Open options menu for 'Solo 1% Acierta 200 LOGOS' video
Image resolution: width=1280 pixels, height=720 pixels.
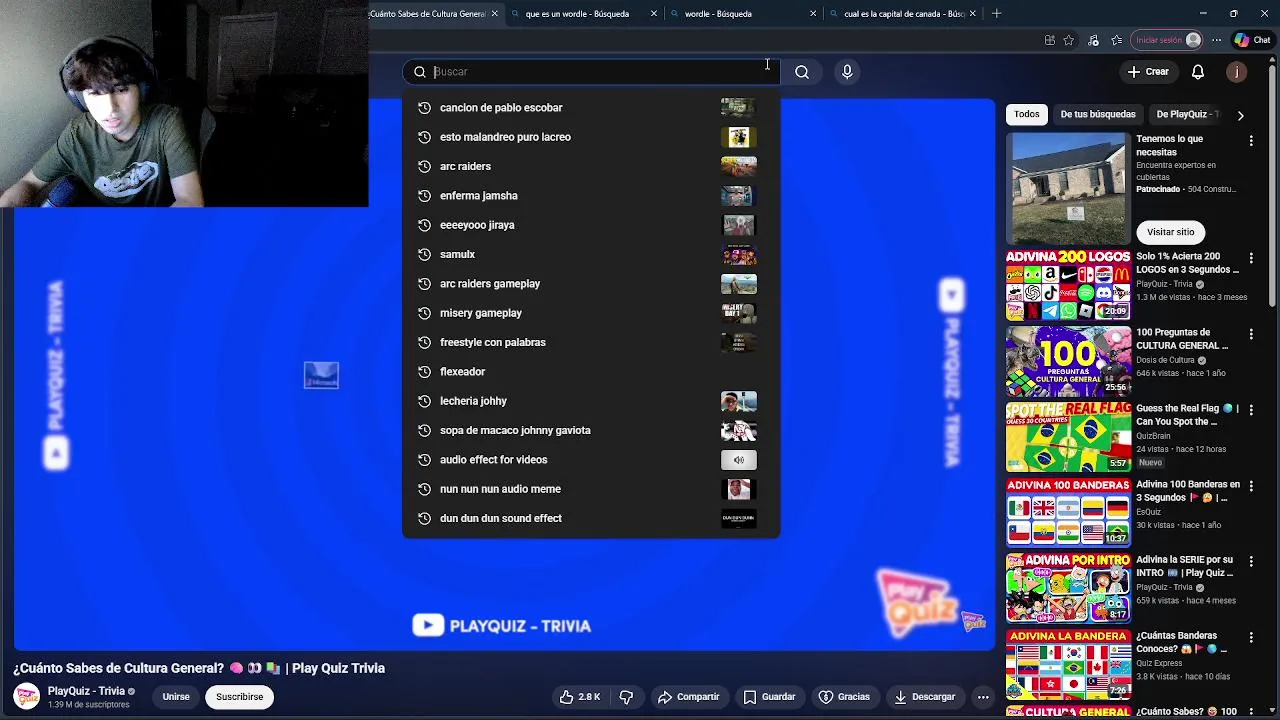pos(1251,258)
